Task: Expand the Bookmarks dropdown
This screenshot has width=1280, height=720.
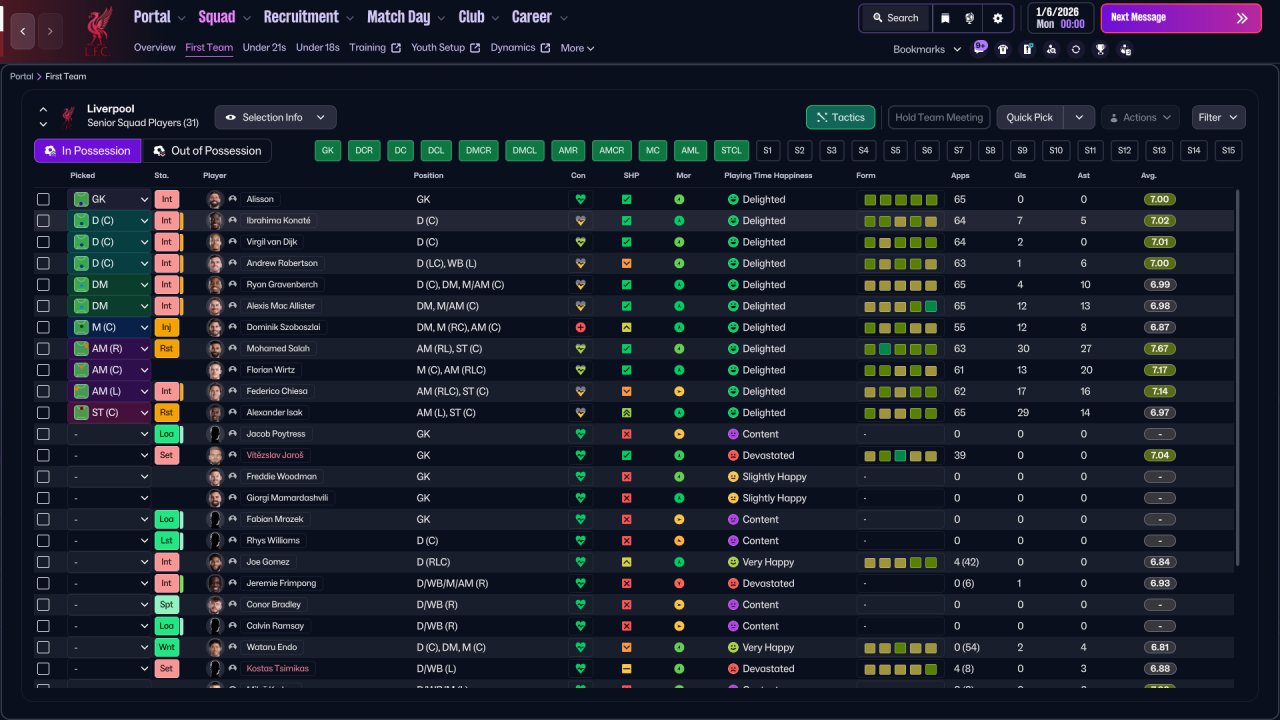Action: click(x=927, y=49)
